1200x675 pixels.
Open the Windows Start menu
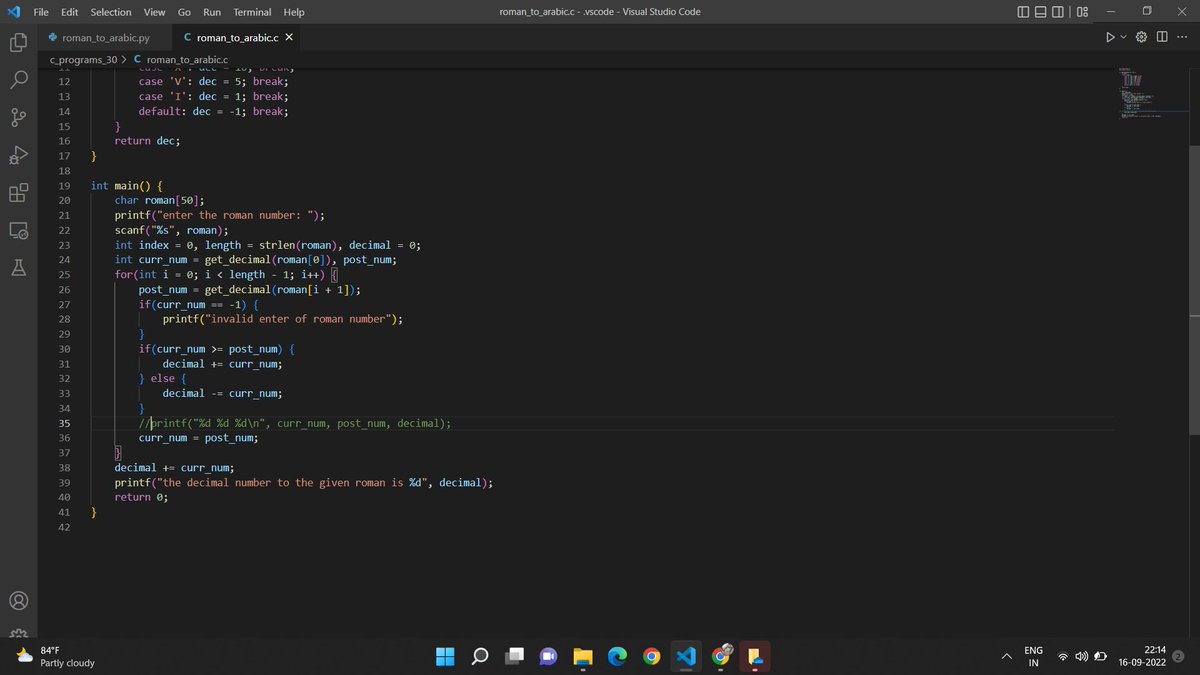click(446, 656)
